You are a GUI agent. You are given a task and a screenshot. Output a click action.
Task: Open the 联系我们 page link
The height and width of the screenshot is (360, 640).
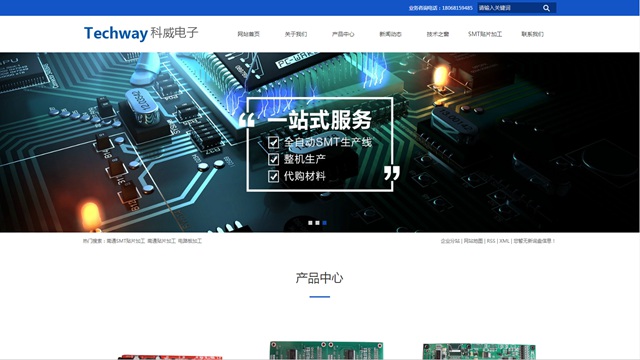(x=532, y=34)
